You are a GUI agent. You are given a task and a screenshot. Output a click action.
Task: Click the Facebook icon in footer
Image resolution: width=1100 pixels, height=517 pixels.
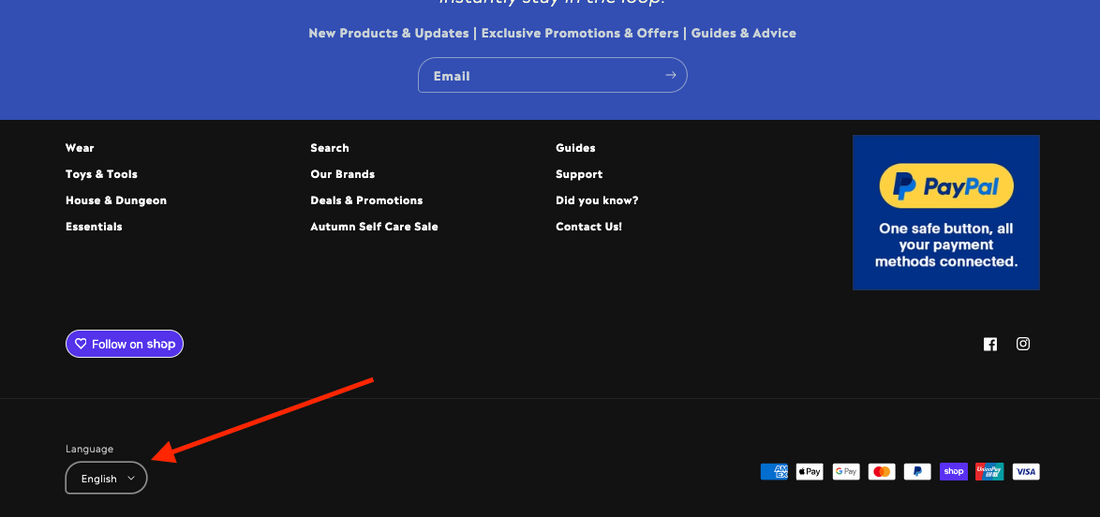coord(990,344)
